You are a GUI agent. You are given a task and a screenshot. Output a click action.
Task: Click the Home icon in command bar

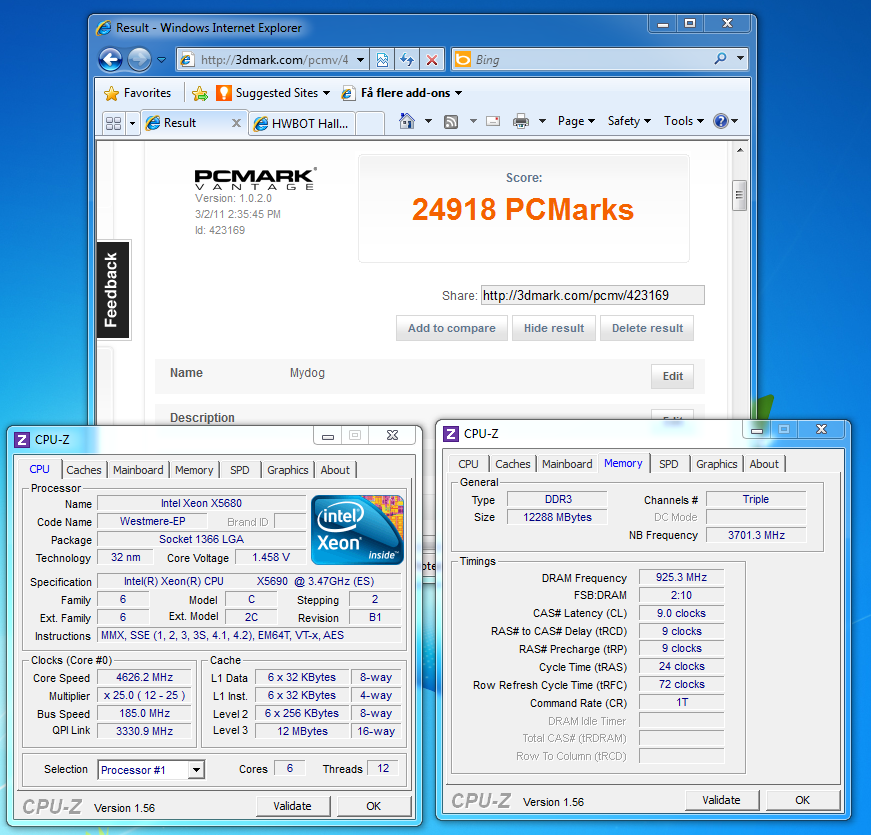coord(407,121)
